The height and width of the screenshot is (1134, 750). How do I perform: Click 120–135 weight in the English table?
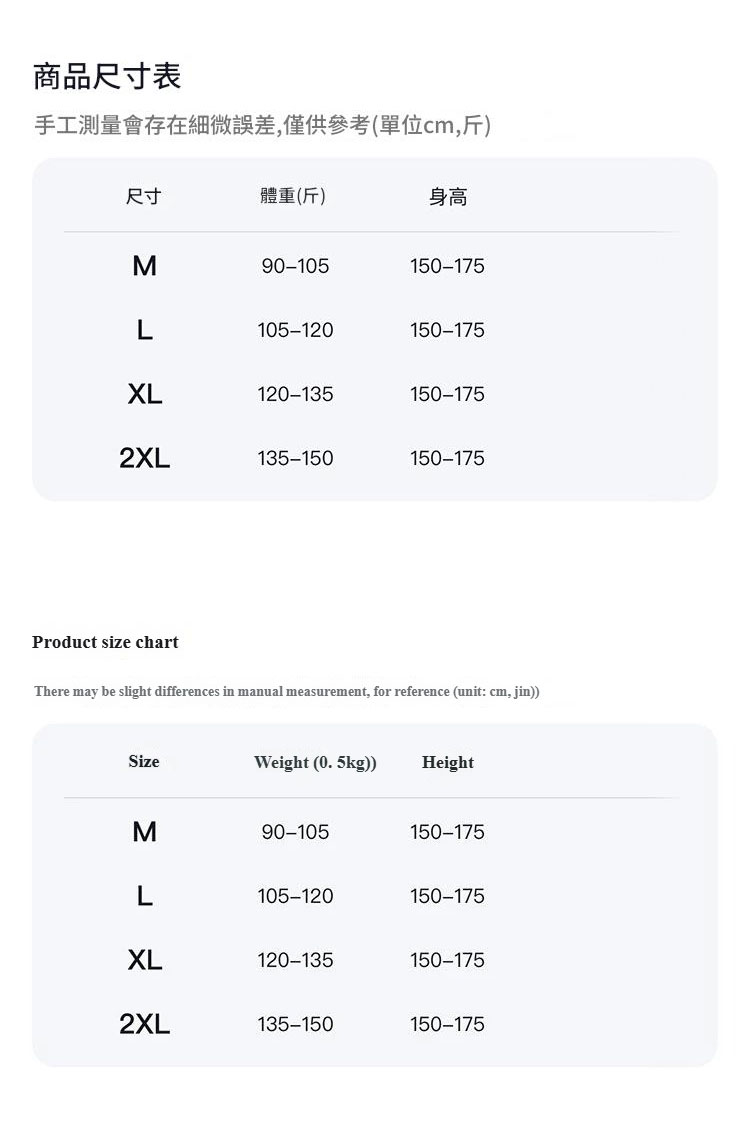tap(295, 960)
